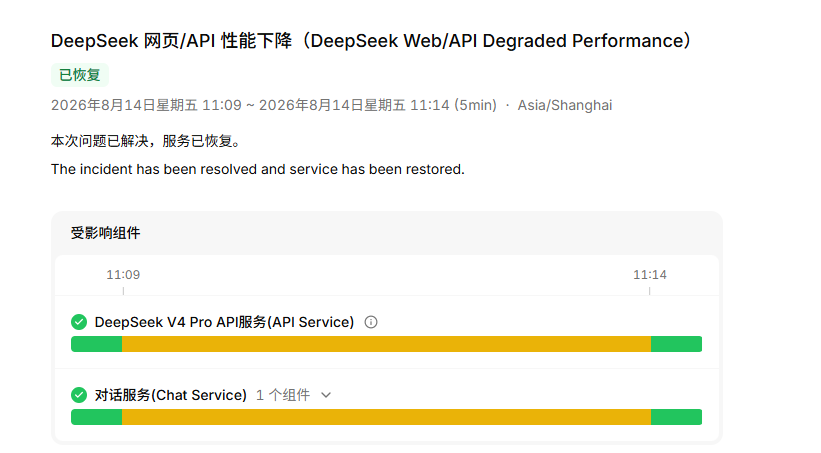821x453 pixels.
Task: Click the leading green segment of Chat Service bar
Action: click(97, 417)
